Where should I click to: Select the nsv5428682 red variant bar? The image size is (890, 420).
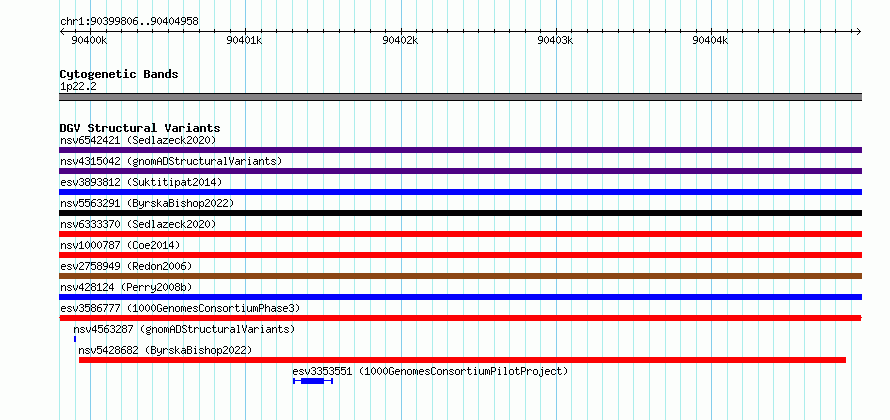pyautogui.click(x=462, y=360)
